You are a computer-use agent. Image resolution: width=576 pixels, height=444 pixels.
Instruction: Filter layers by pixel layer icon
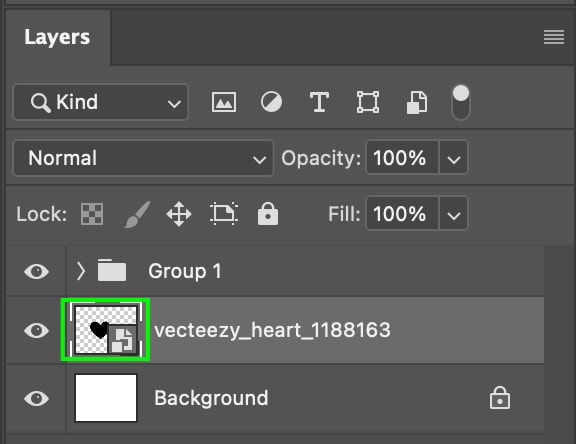coord(224,102)
